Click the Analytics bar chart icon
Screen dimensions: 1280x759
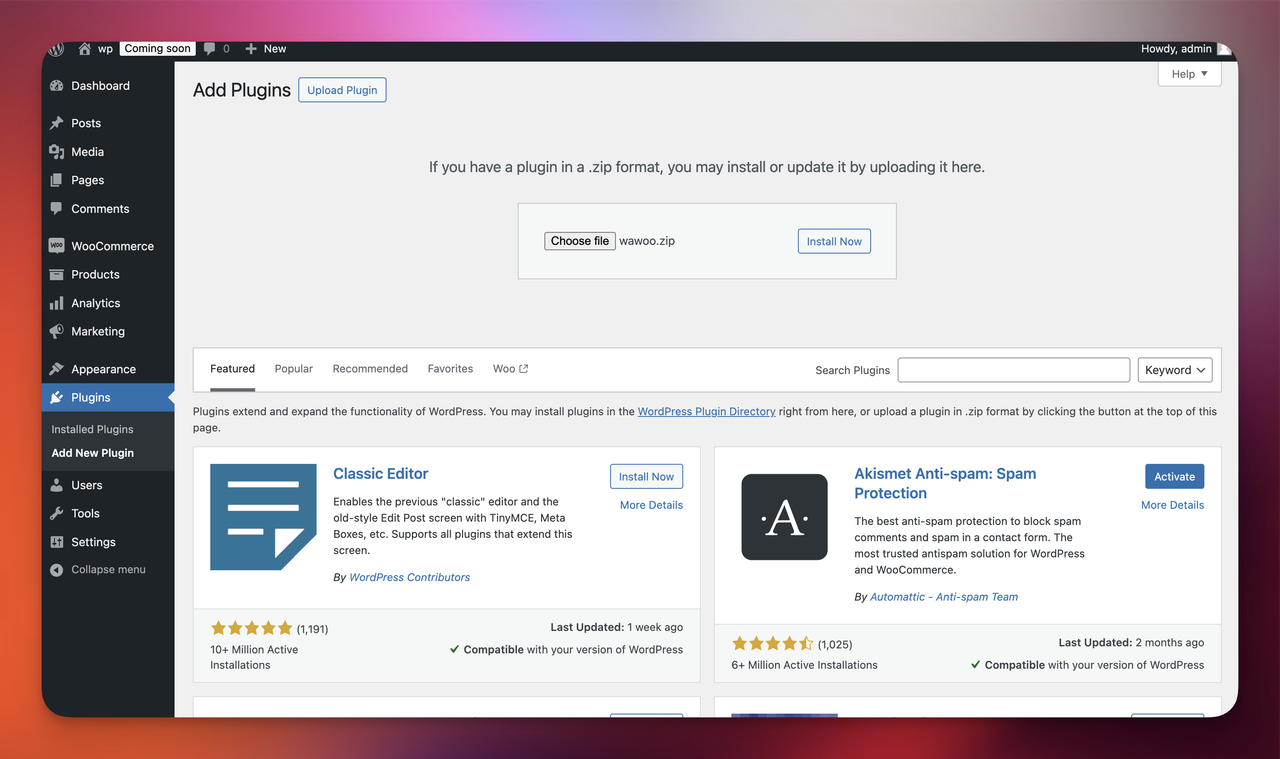pyautogui.click(x=57, y=303)
